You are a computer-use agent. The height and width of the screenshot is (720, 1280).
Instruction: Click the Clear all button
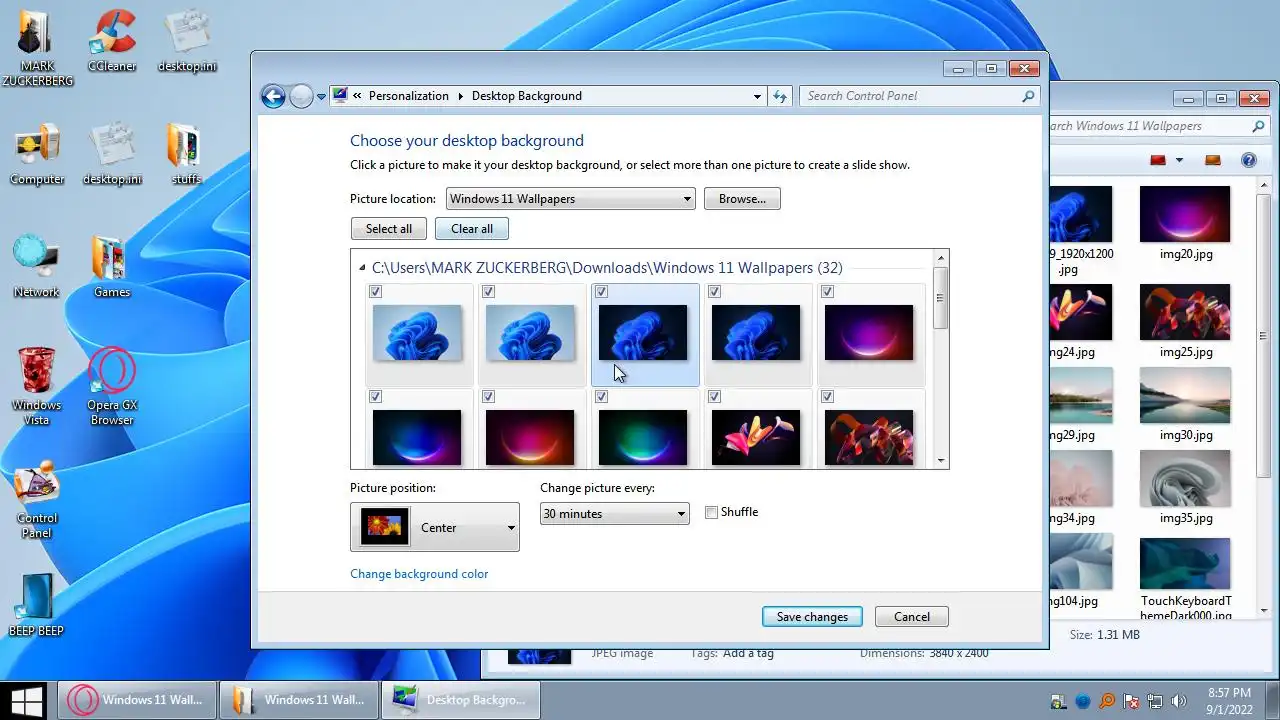coord(472,229)
